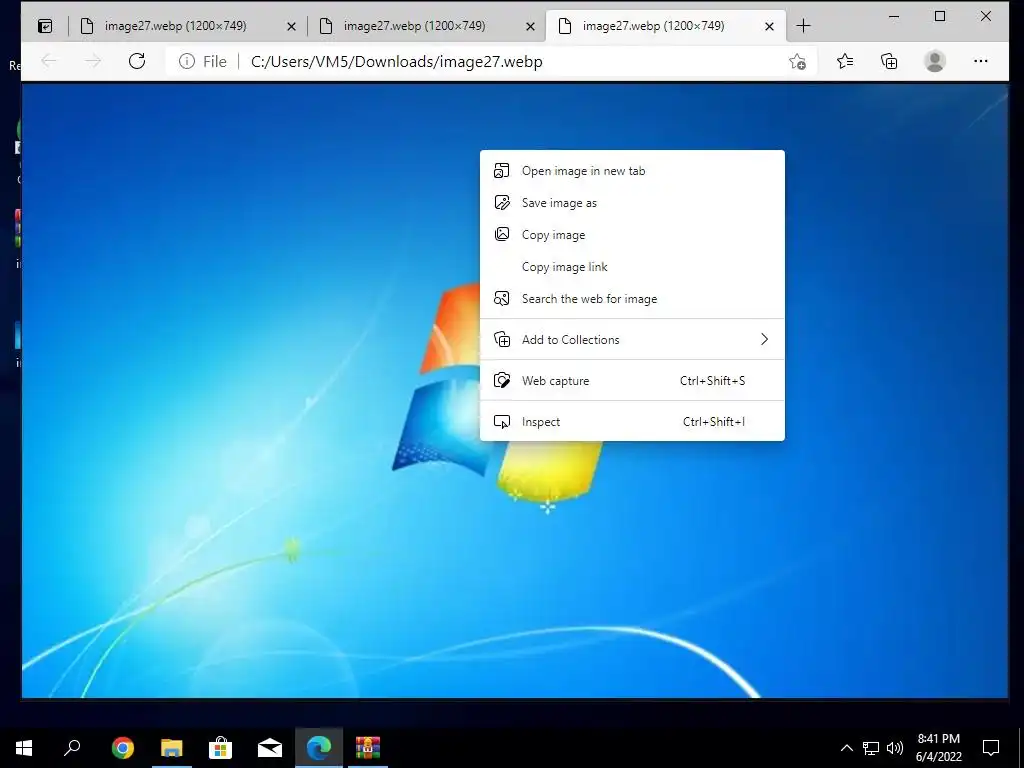Viewport: 1024px width, 768px height.
Task: Open the Favorites list icon
Action: [x=844, y=61]
